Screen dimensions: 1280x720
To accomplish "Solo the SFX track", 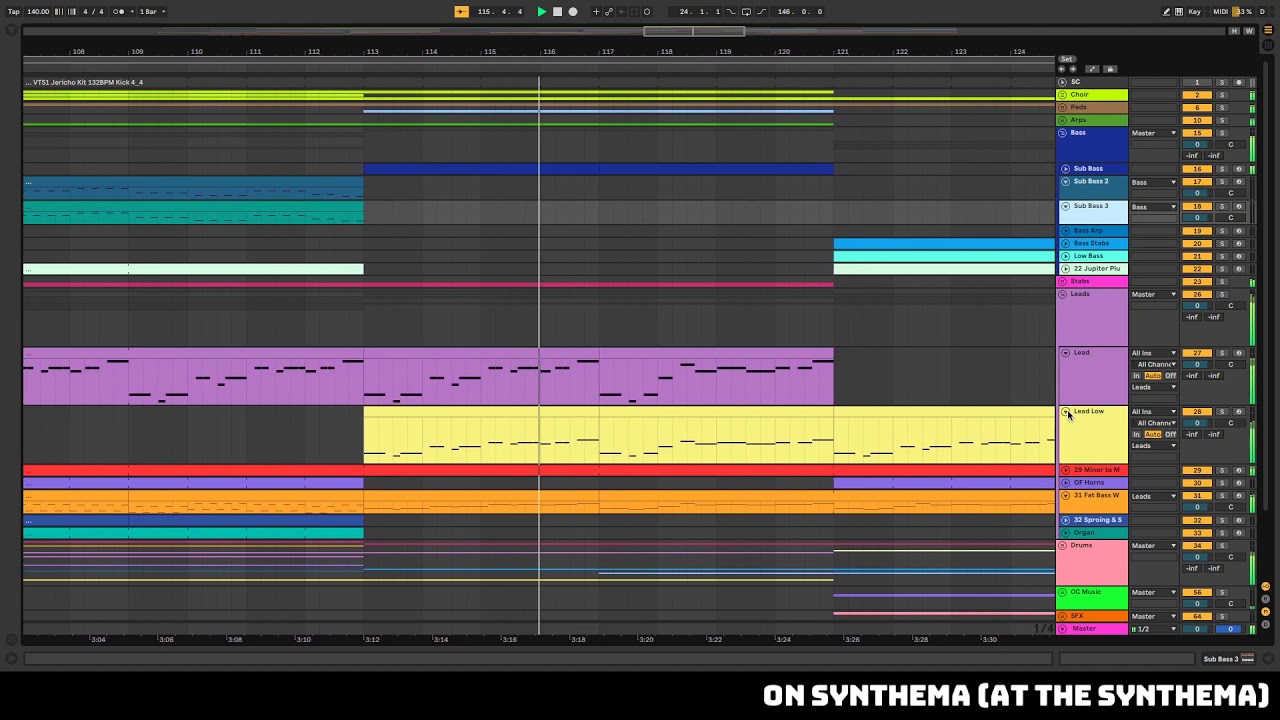I will click(1222, 616).
